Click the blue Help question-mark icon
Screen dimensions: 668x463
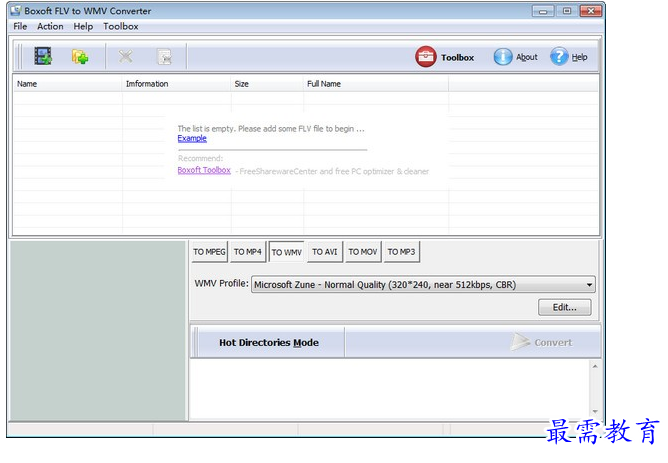click(x=559, y=57)
